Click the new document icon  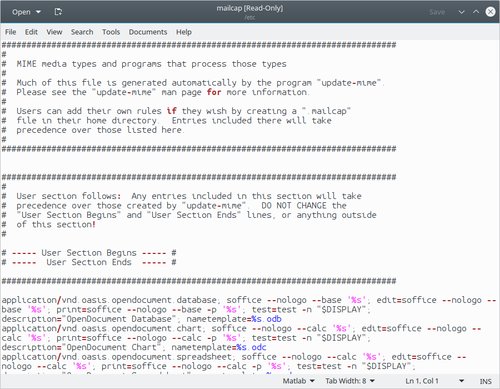click(58, 12)
